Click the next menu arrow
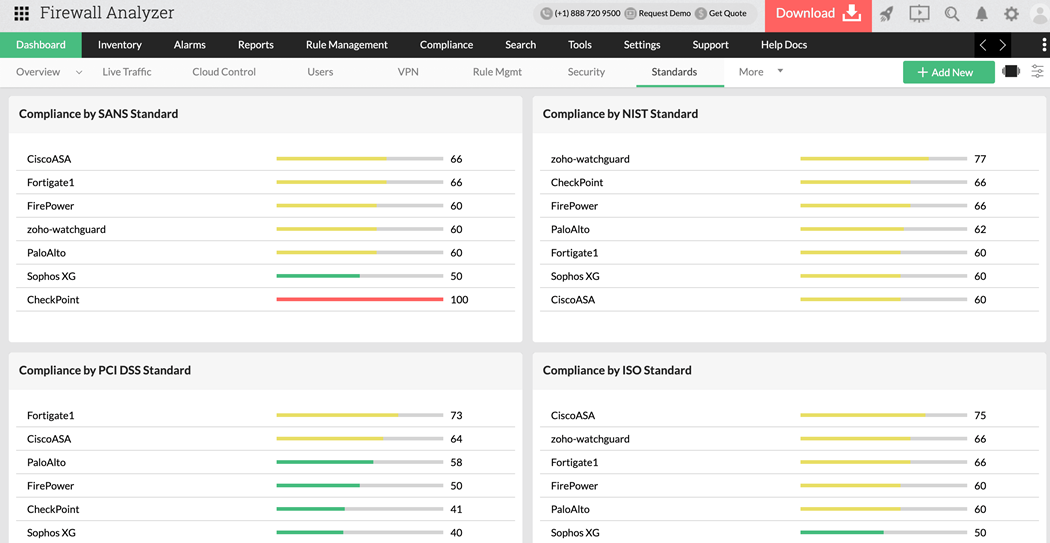 [1002, 45]
